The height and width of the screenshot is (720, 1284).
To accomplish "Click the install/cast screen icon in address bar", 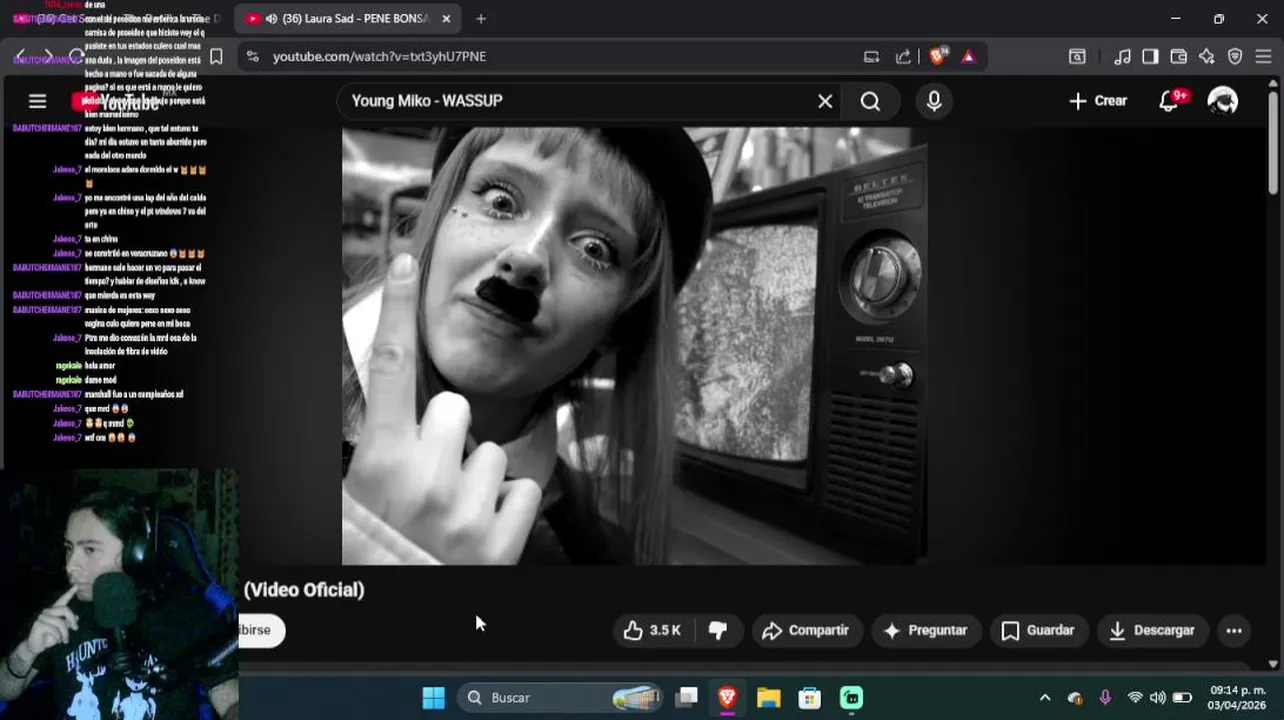I will [x=872, y=56].
